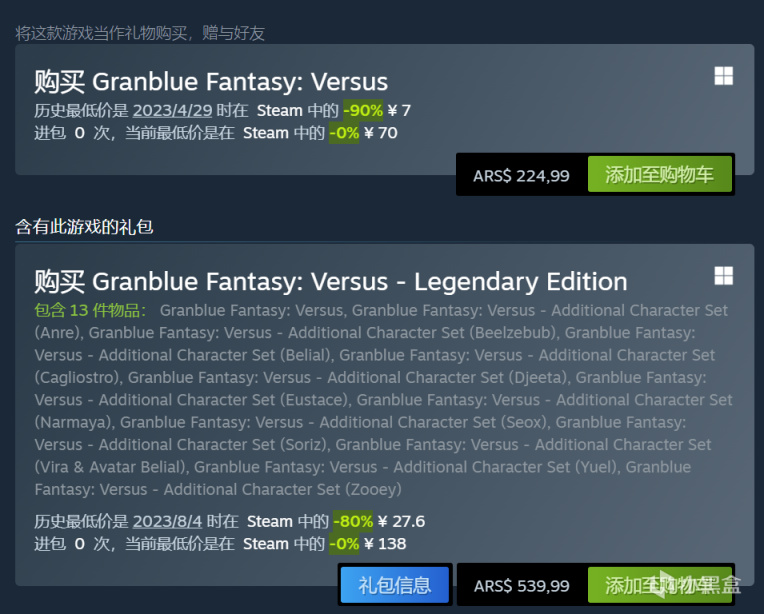Image resolution: width=764 pixels, height=614 pixels.
Task: Click the -80% historical discount badge
Action: click(x=355, y=521)
